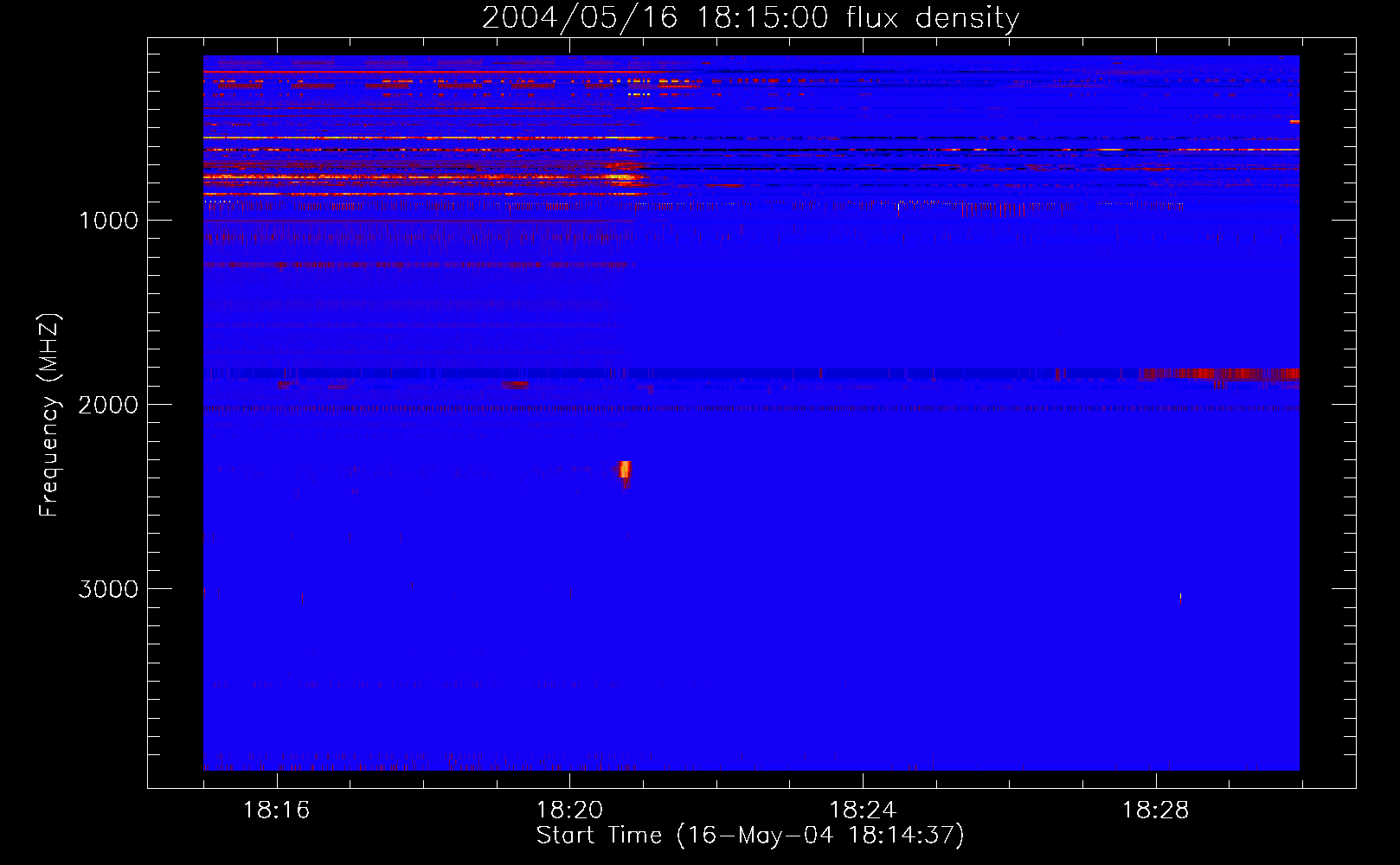This screenshot has width=1400, height=865.
Task: Click the 'Frequency (MHZ)' axis label
Action: click(48, 415)
